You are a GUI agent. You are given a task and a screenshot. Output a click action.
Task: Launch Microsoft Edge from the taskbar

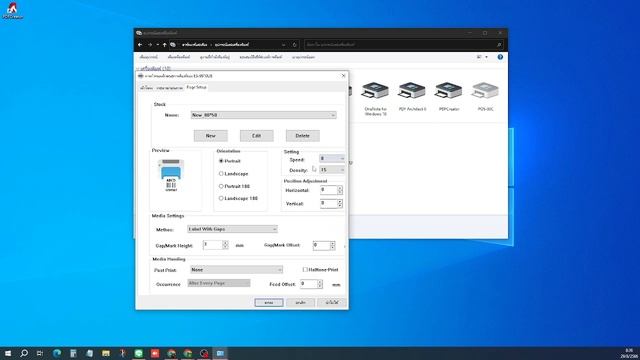57,353
